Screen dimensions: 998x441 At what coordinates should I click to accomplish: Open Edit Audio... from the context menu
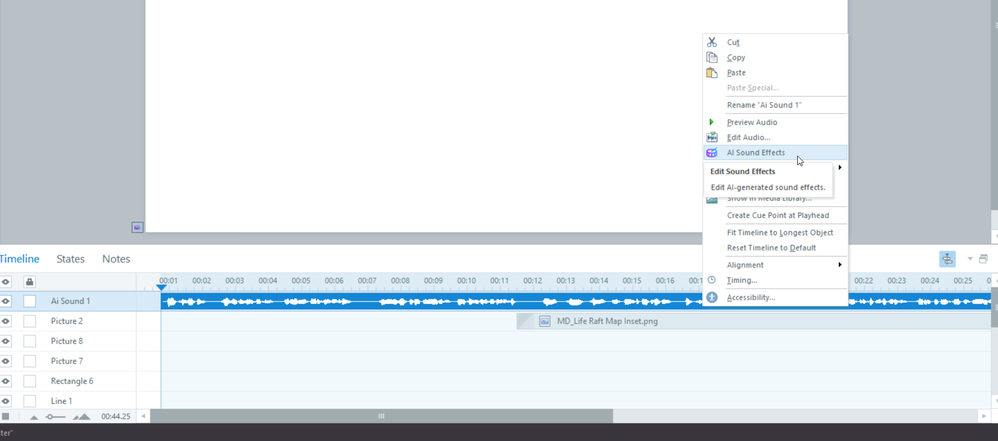tap(775, 137)
